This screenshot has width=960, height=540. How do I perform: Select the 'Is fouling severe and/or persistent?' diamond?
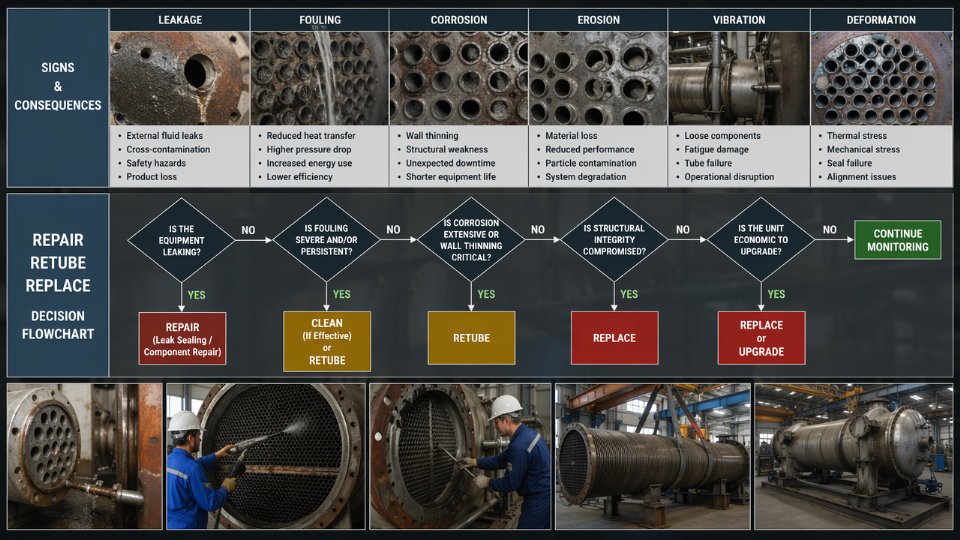[x=326, y=239]
